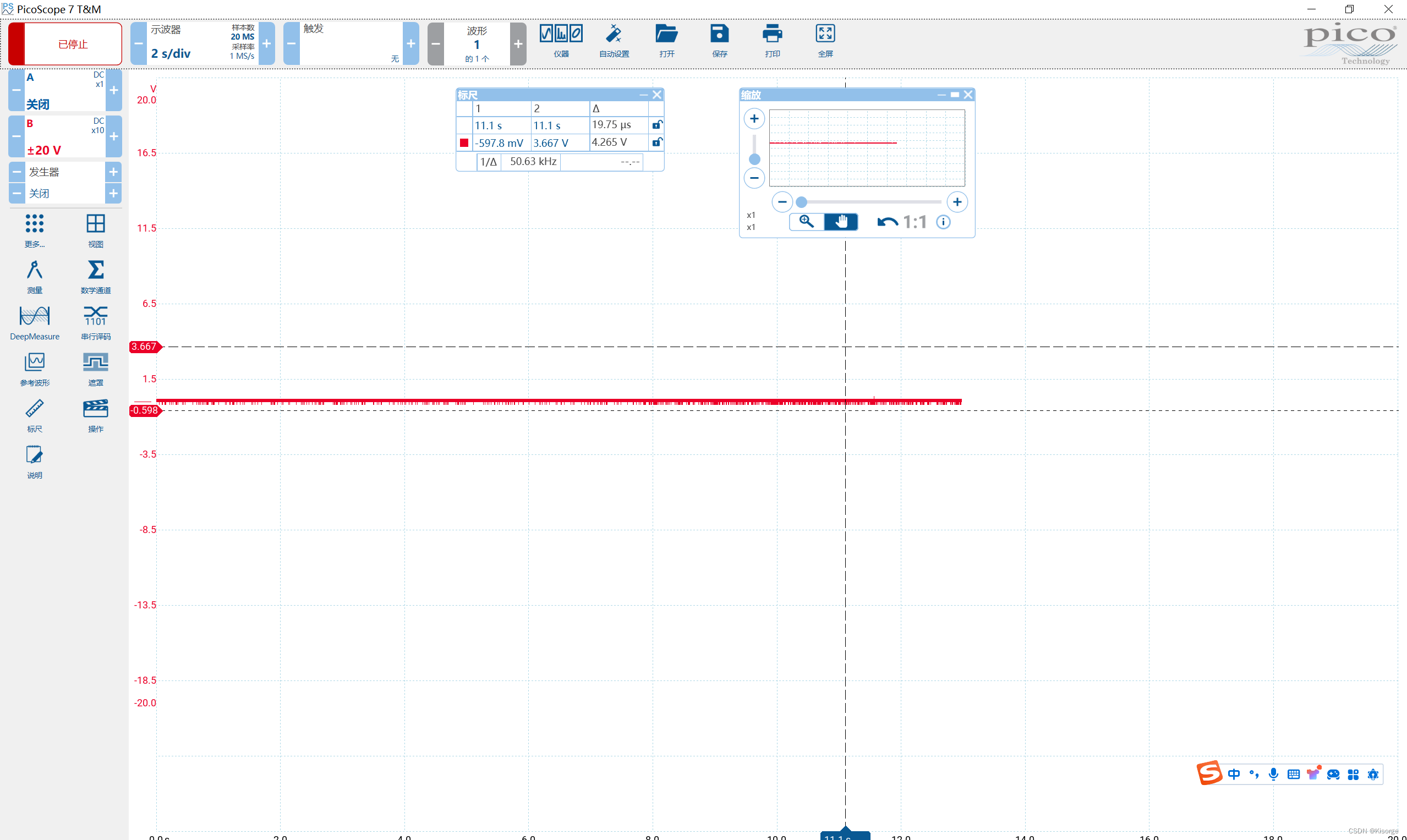Minimize the 标尺 rulers panel
The image size is (1407, 840).
click(x=643, y=95)
